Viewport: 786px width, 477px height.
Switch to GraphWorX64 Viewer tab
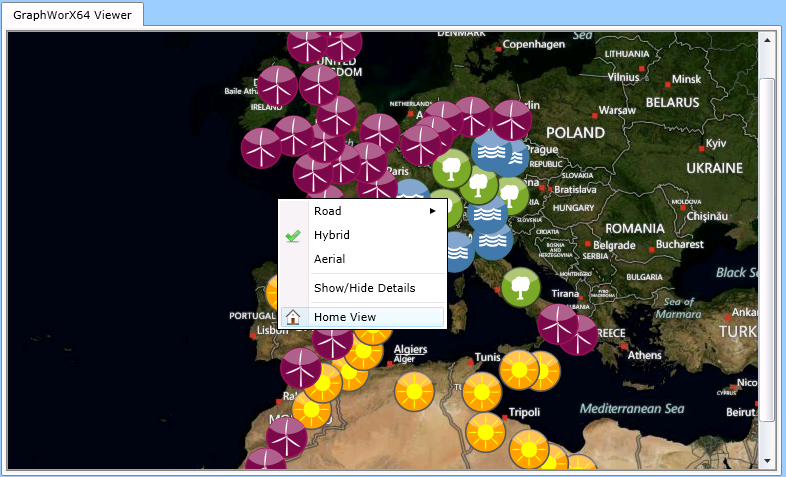click(x=73, y=14)
